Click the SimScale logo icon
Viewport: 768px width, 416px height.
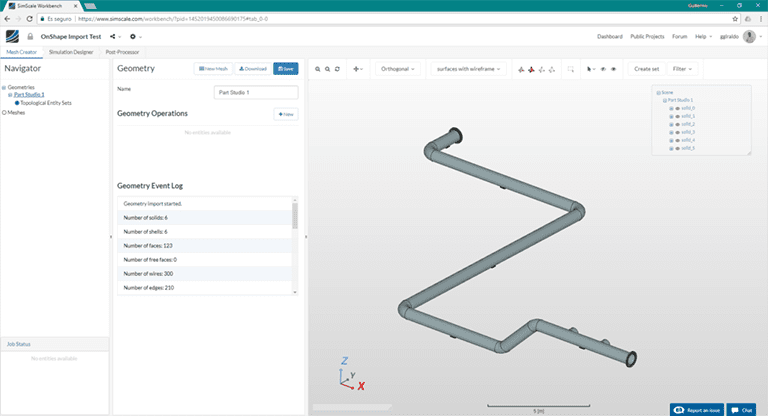pyautogui.click(x=12, y=36)
